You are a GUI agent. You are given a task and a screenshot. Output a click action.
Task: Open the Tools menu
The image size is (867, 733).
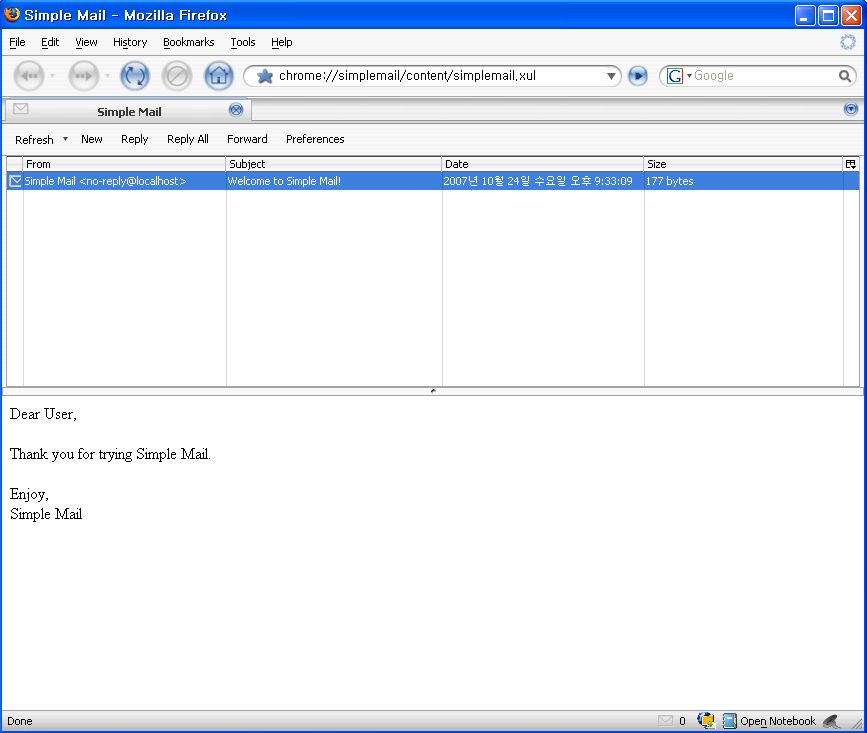pyautogui.click(x=243, y=42)
